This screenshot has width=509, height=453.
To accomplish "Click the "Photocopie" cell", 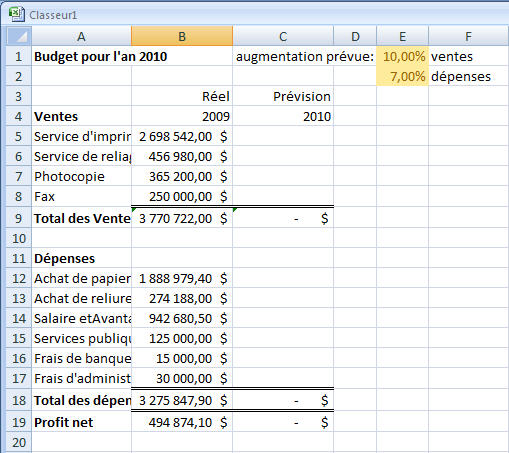I will click(x=82, y=176).
